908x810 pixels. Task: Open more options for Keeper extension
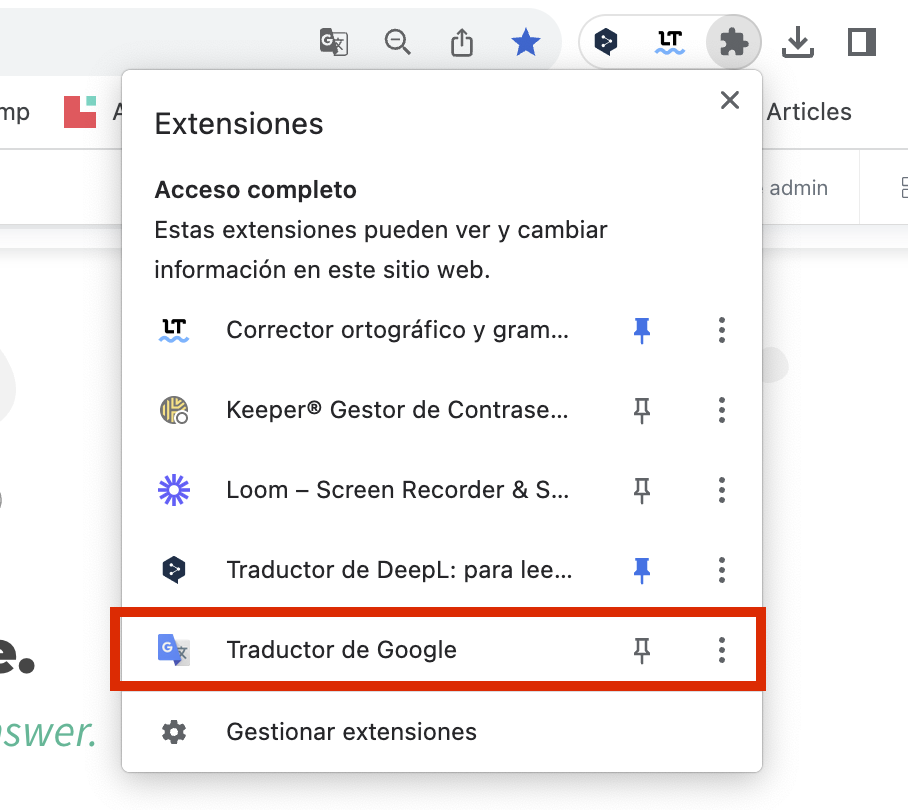point(721,410)
